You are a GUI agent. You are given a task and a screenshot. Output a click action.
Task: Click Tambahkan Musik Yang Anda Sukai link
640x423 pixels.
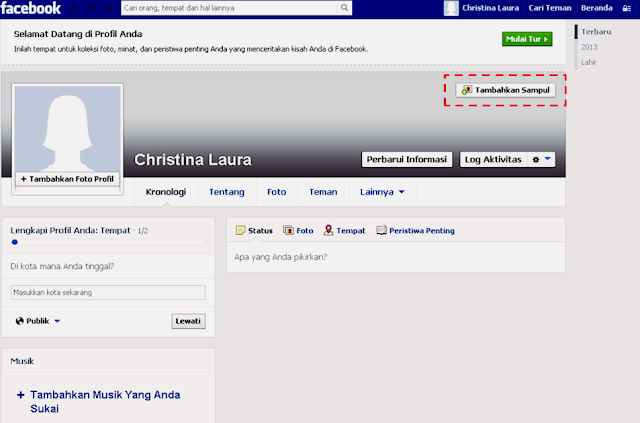coord(105,402)
